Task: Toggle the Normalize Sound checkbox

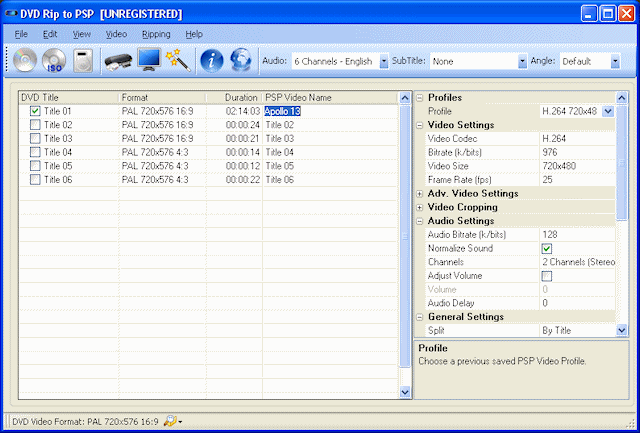Action: 547,249
